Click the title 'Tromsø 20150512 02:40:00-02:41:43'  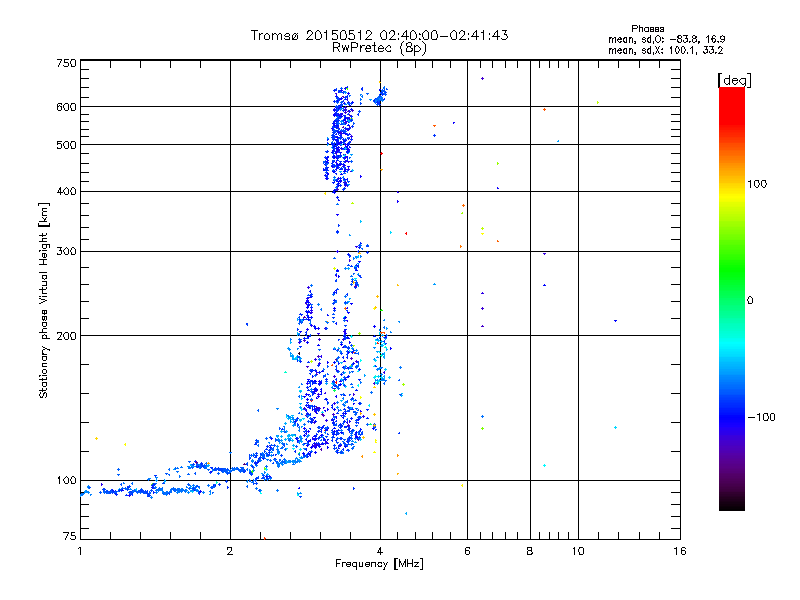[379, 35]
